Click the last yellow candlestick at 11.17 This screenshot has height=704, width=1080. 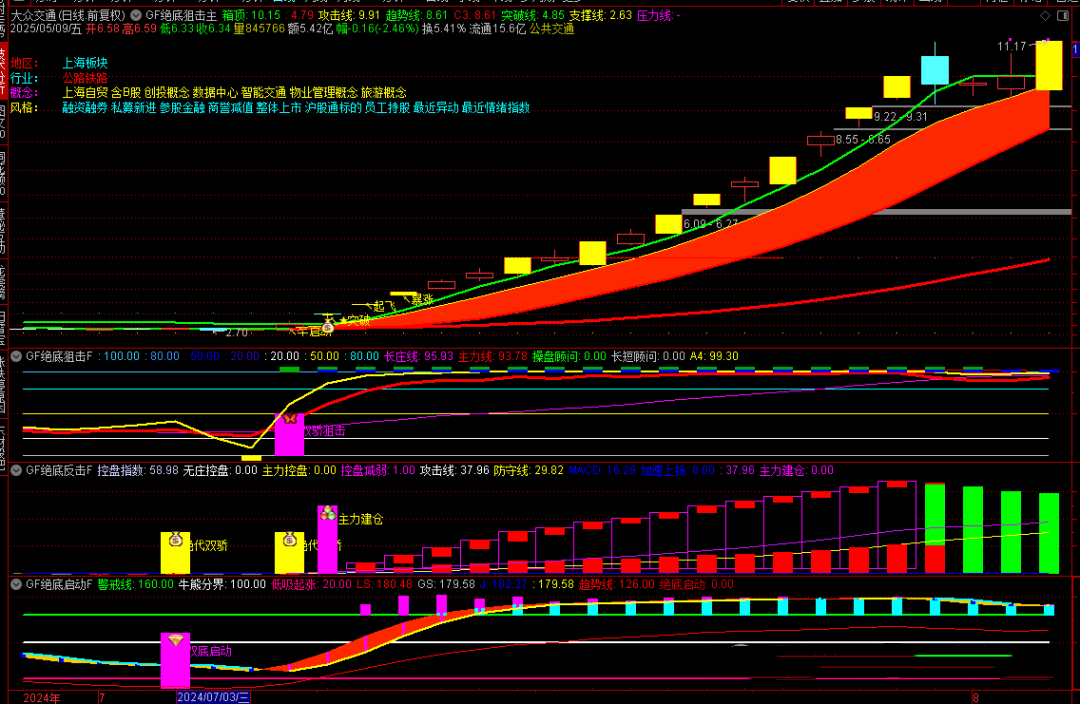[x=1049, y=65]
